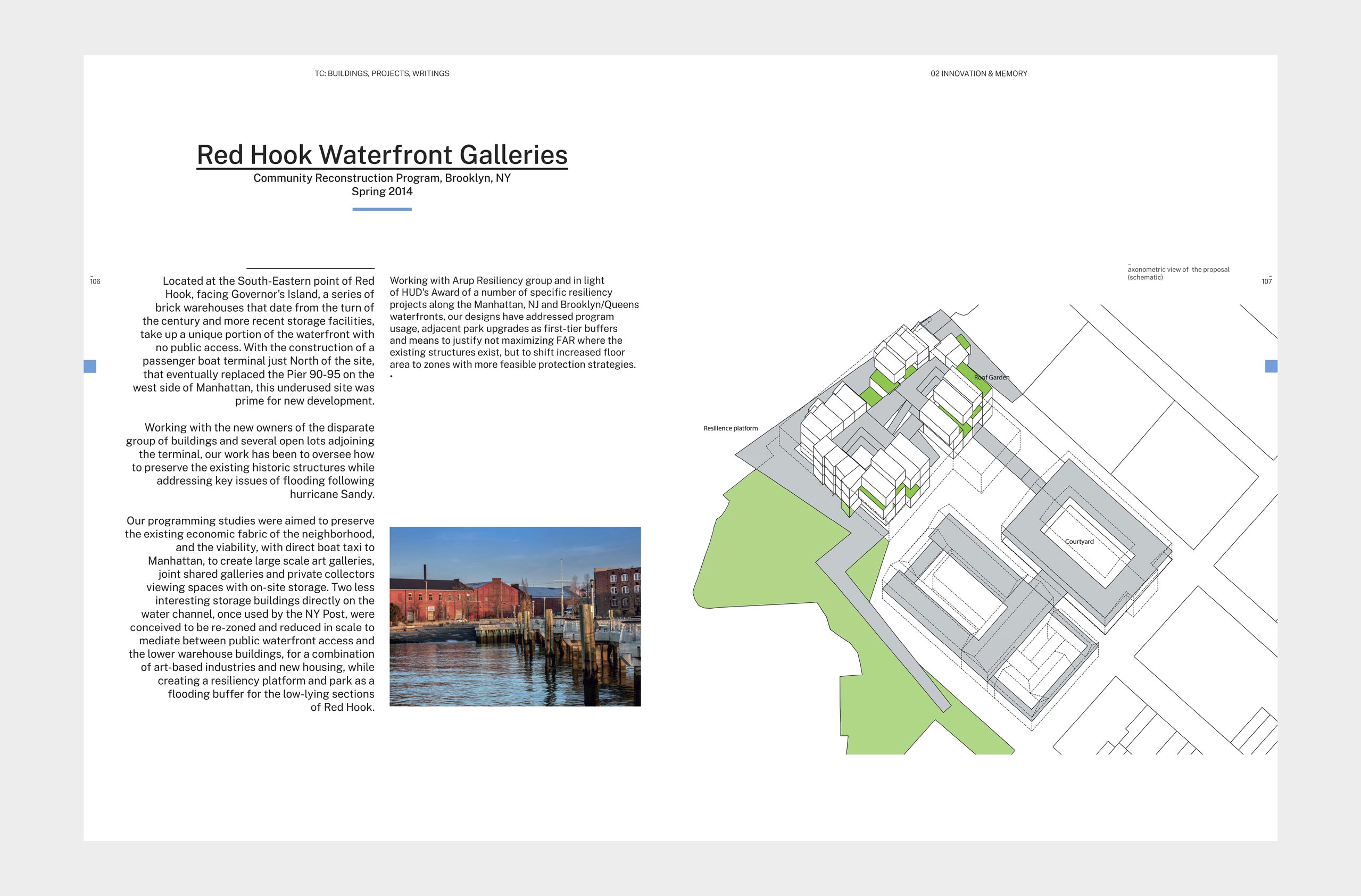
Task: Open the waterfront warehouses photo
Action: point(514,616)
